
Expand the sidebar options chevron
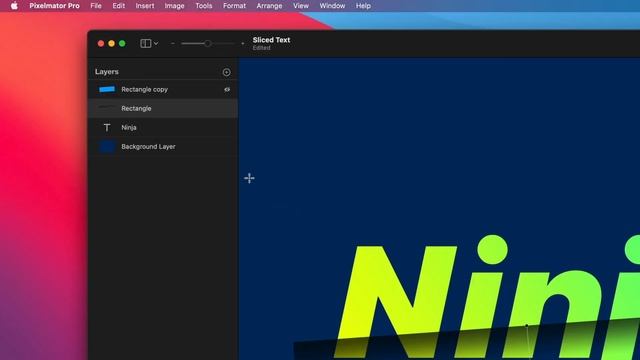pos(156,43)
